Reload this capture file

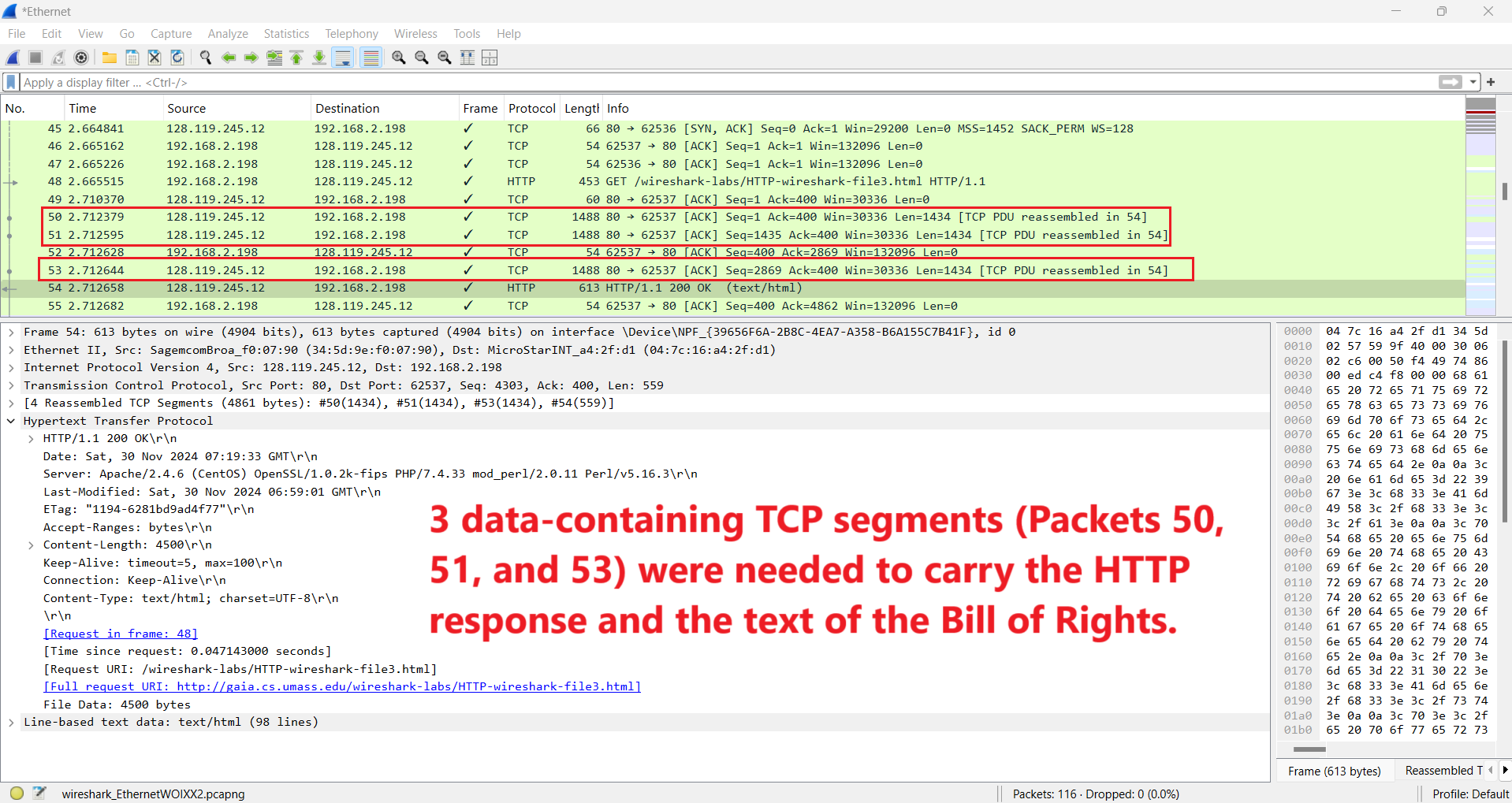(177, 58)
